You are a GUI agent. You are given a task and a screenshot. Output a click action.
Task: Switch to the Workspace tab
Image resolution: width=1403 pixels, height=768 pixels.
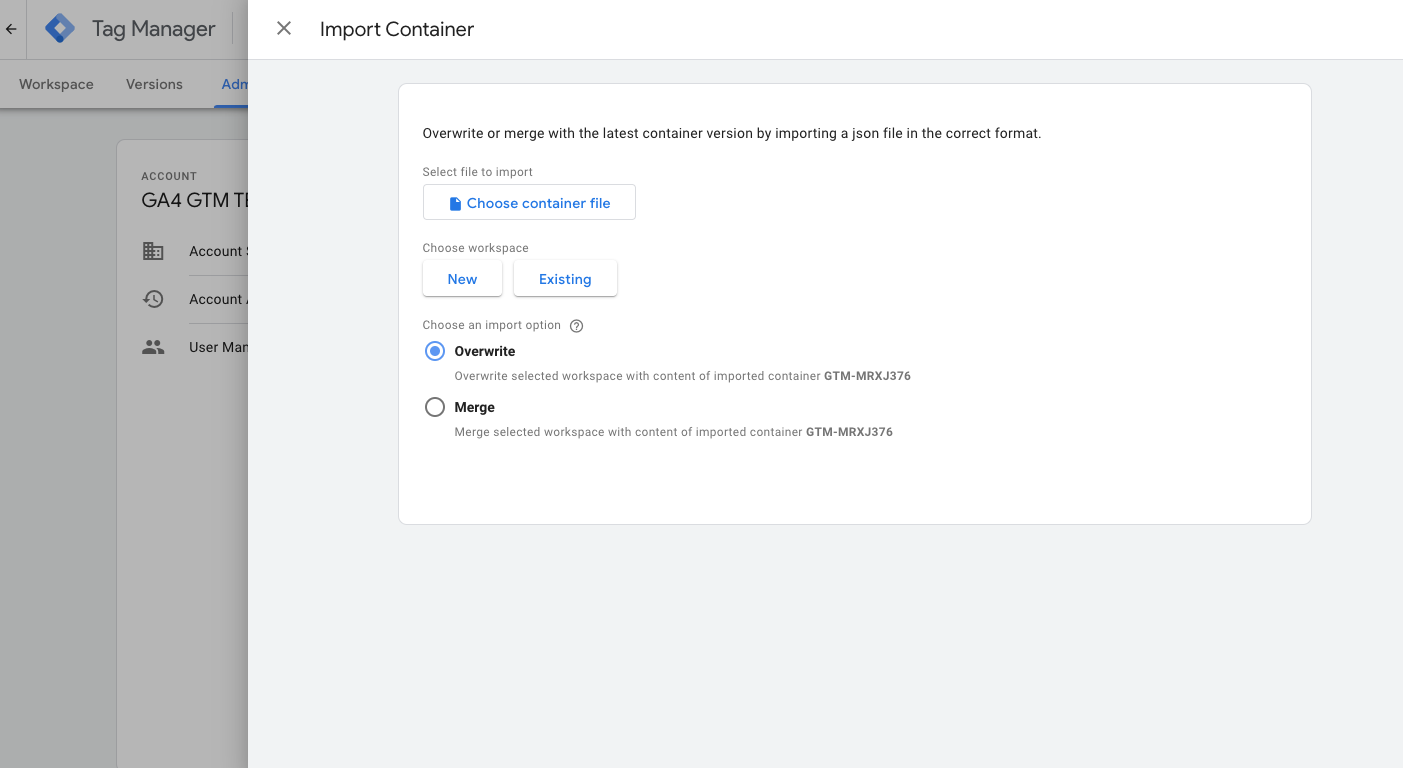click(x=56, y=84)
